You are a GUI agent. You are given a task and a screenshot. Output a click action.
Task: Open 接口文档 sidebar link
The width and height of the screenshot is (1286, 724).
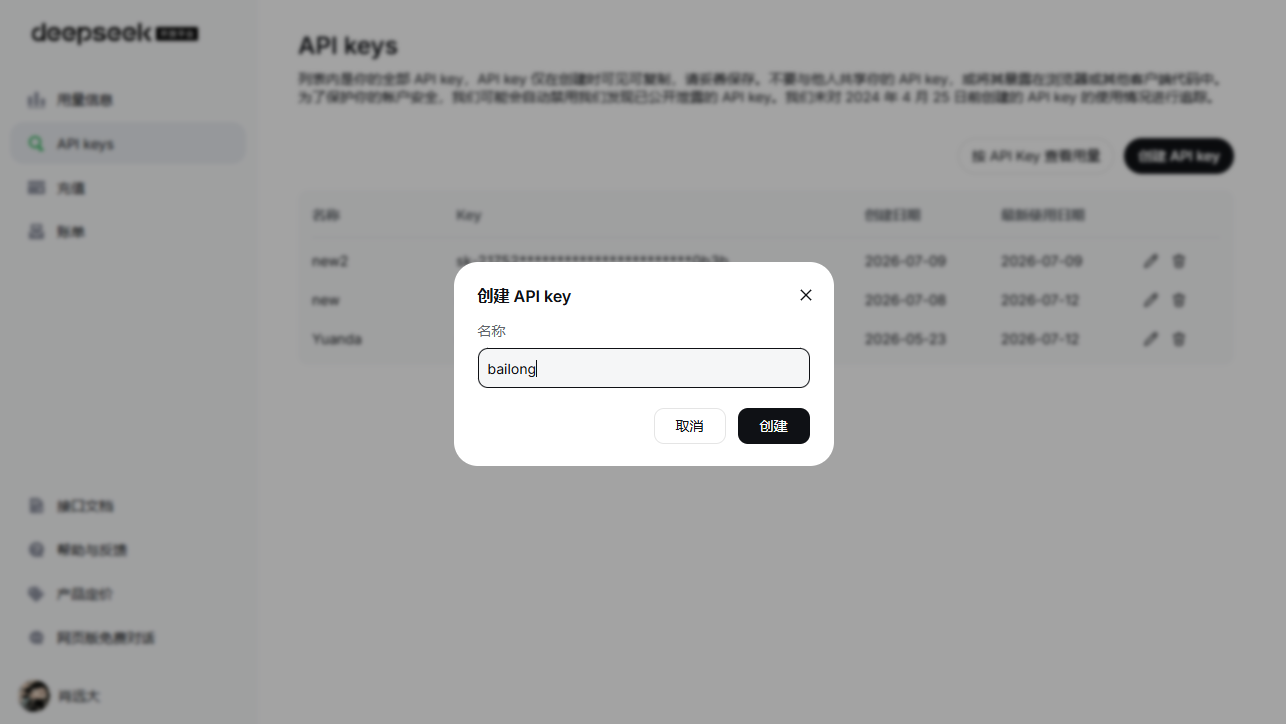coord(128,506)
